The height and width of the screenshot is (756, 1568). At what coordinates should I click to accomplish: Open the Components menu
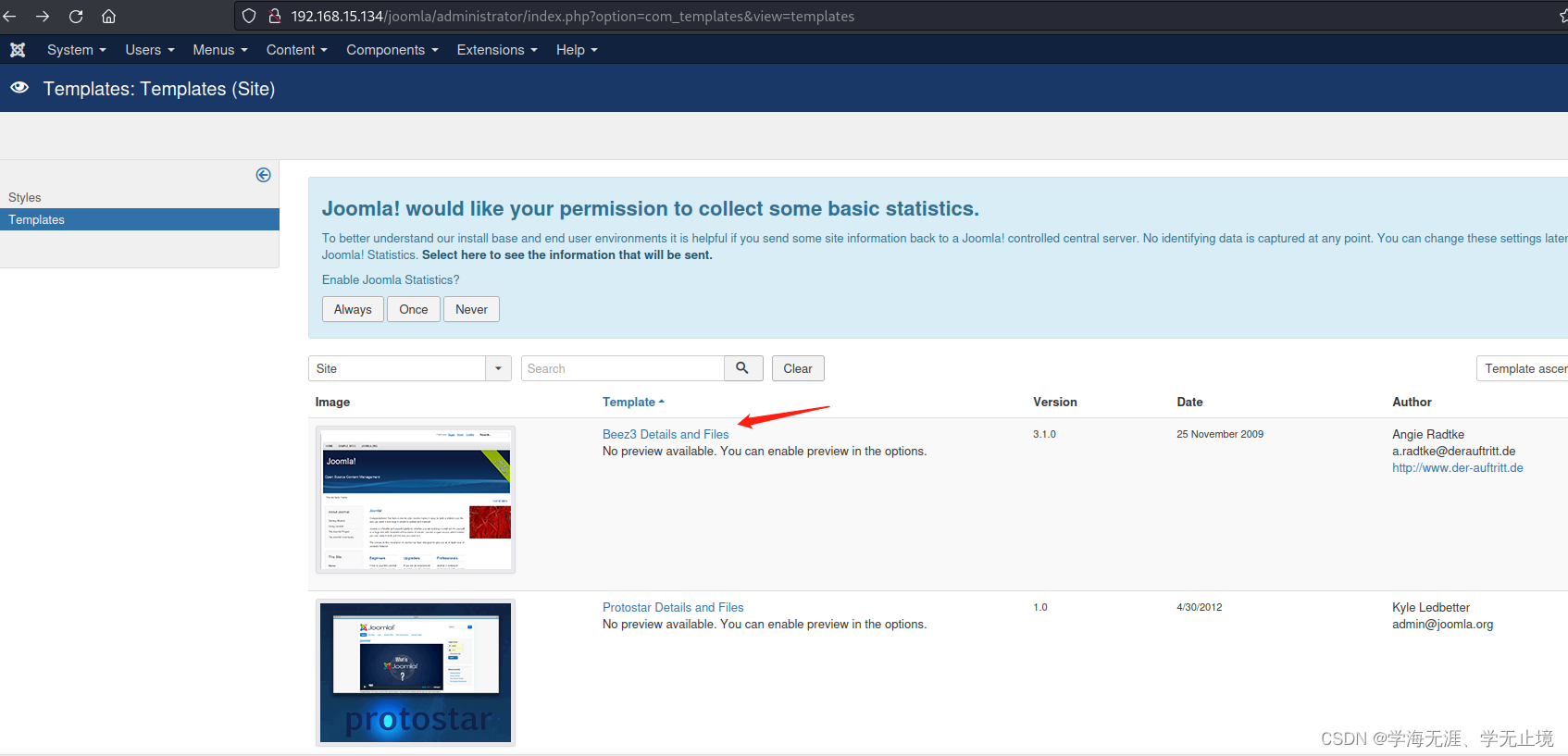[392, 50]
